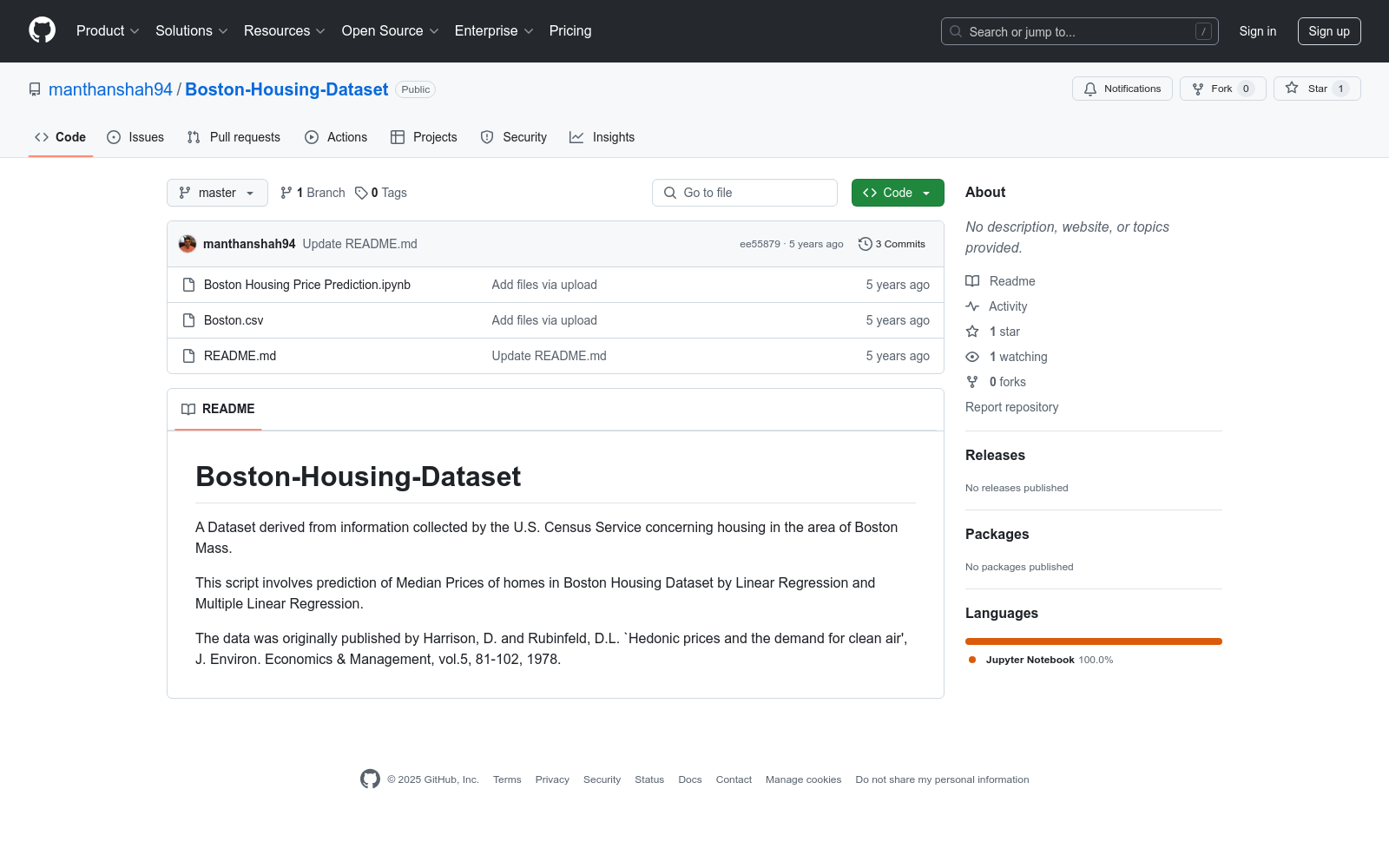Image resolution: width=1389 pixels, height=868 pixels.
Task: Click the slash shortcut key hint in search
Action: pos(1203,31)
